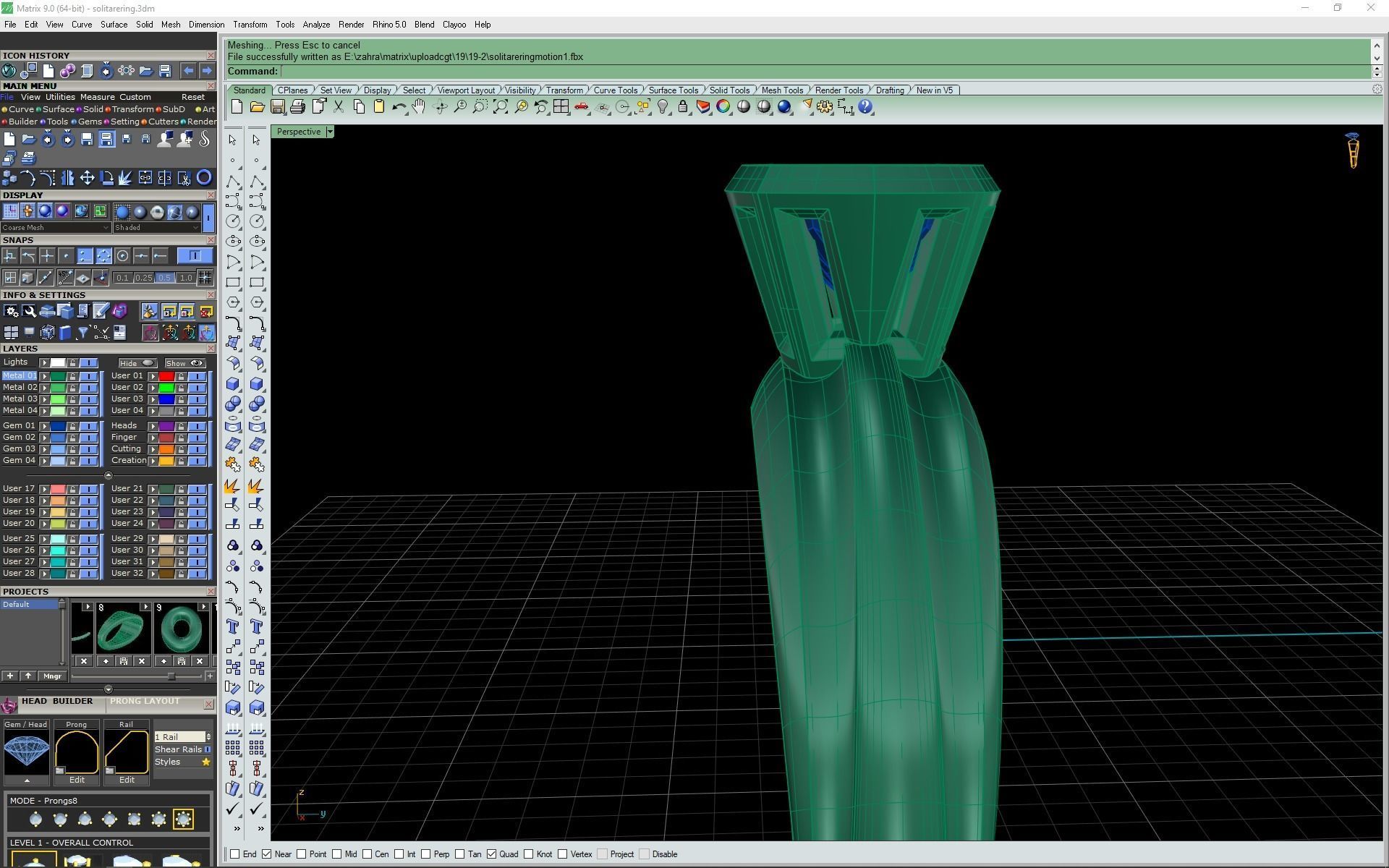Click the Reset button in Main Menu

tap(192, 97)
